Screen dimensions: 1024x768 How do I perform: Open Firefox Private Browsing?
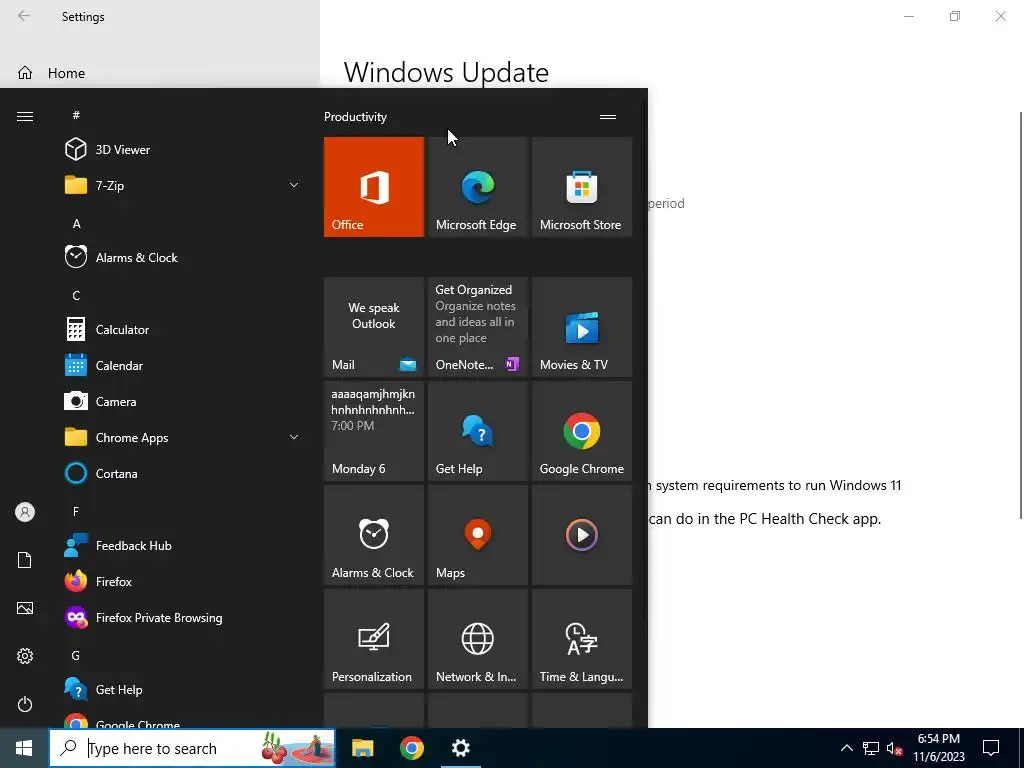[x=183, y=618]
